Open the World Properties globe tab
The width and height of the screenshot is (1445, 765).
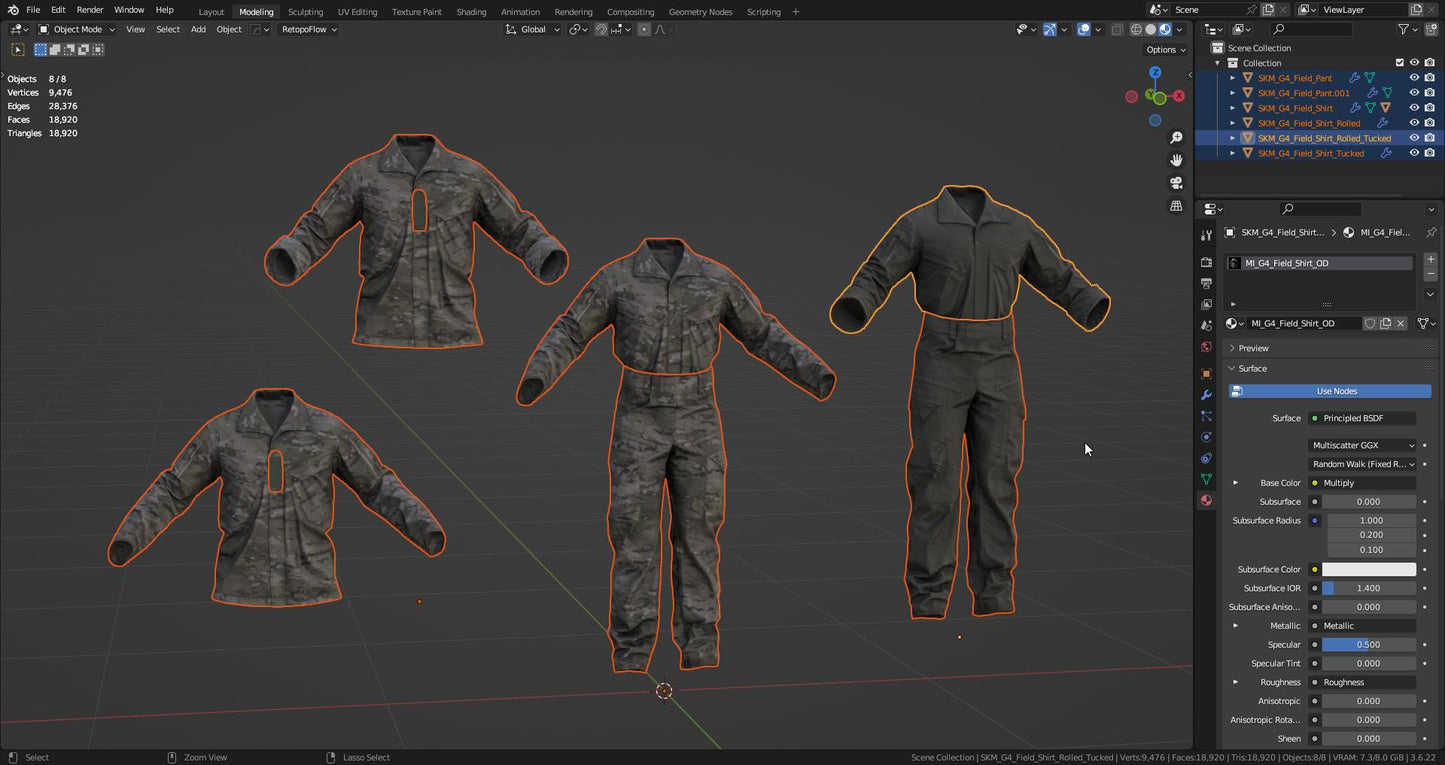tap(1206, 348)
